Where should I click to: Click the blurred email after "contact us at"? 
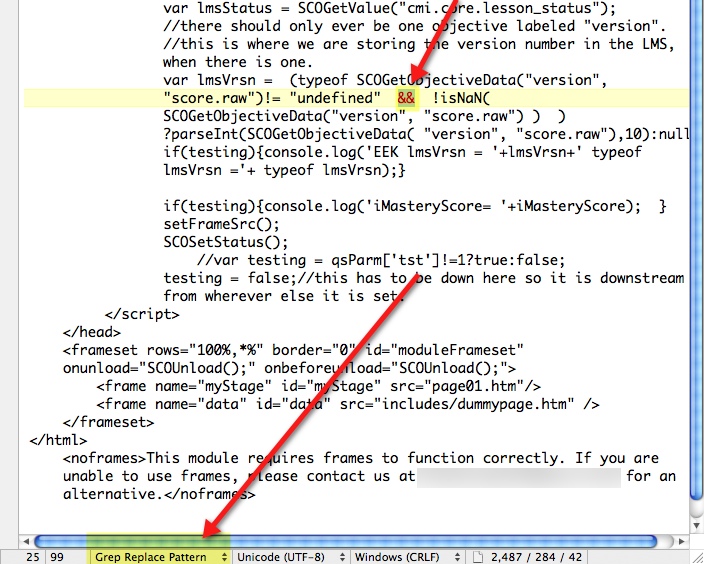[x=520, y=476]
